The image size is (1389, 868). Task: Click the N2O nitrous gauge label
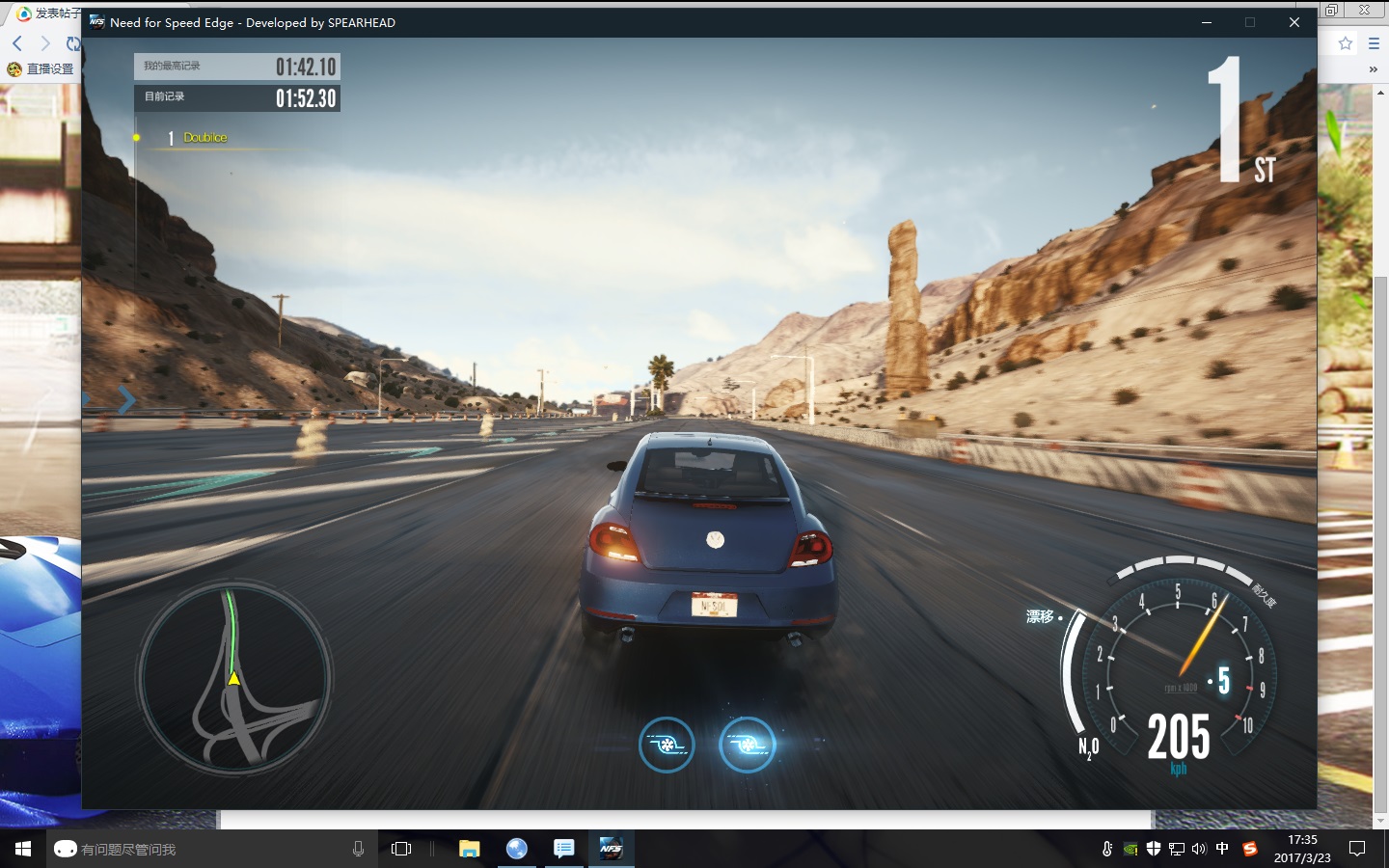pyautogui.click(x=1088, y=747)
